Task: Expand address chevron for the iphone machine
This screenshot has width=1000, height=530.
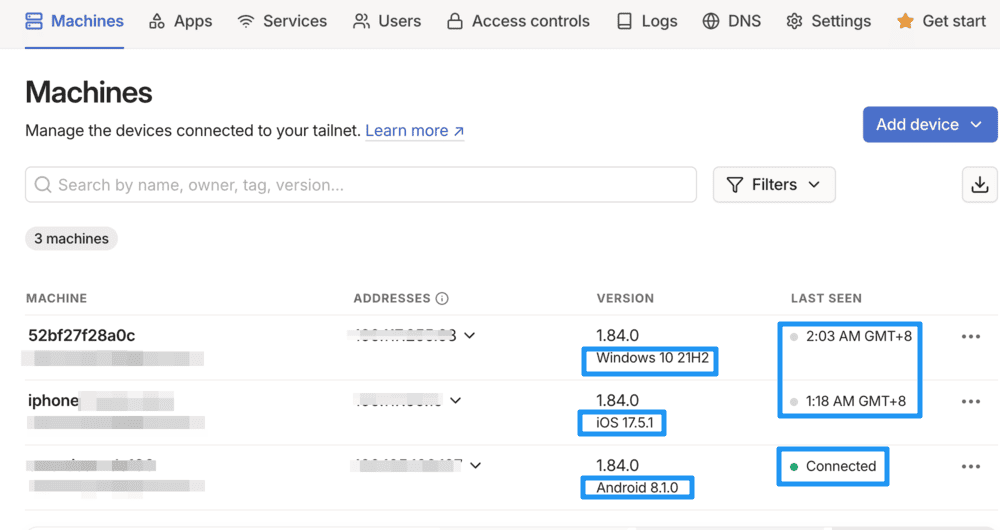Action: pos(456,401)
